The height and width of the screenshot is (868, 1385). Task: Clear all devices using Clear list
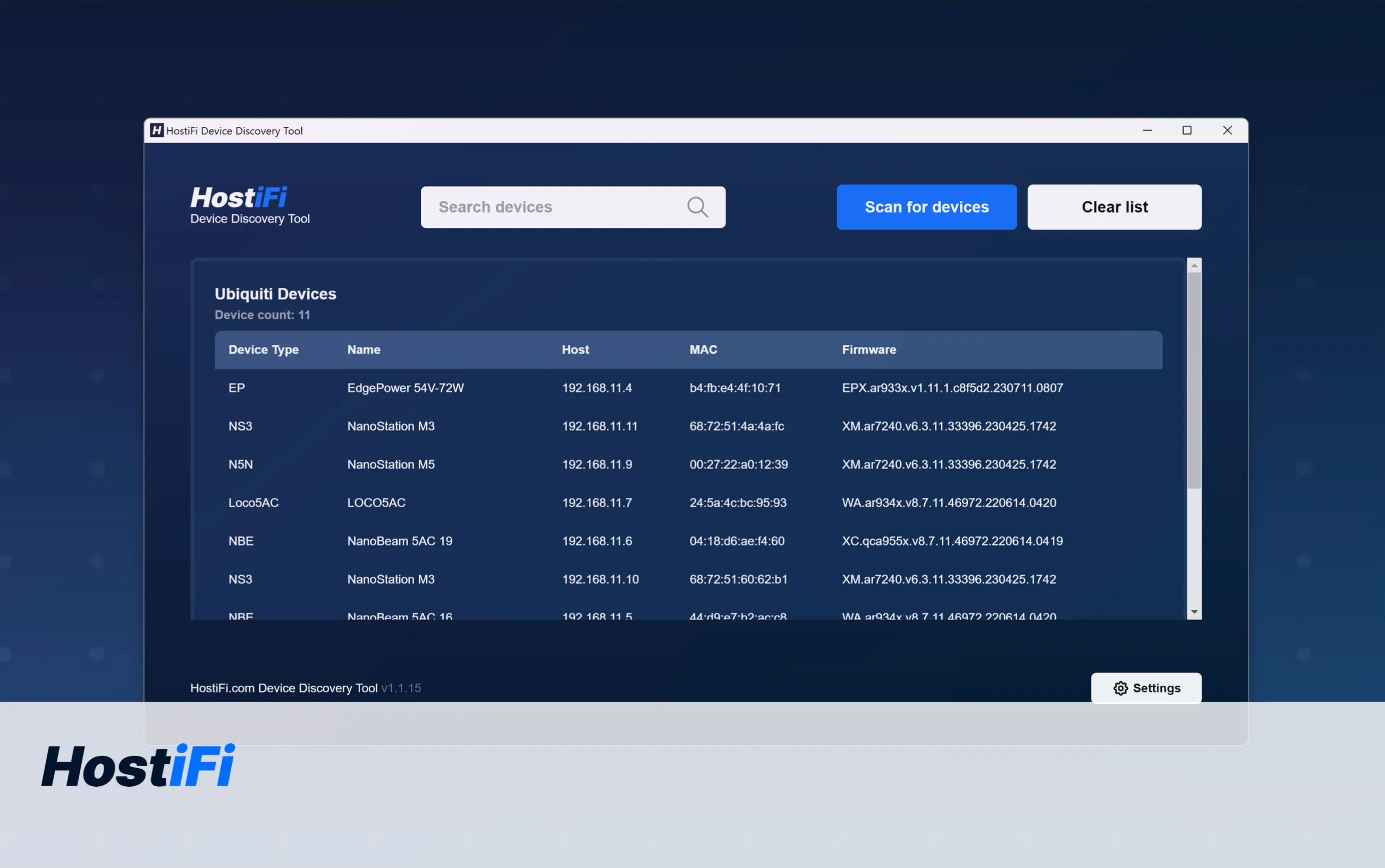(x=1114, y=207)
